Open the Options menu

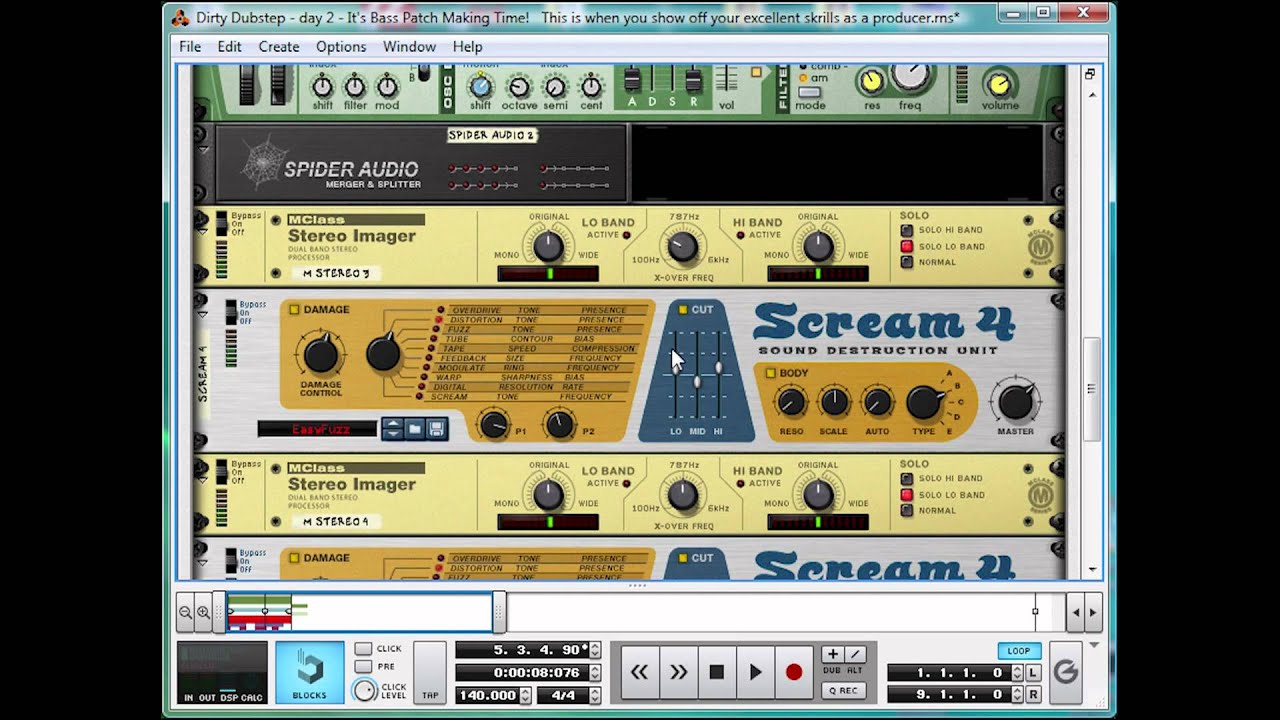tap(341, 47)
